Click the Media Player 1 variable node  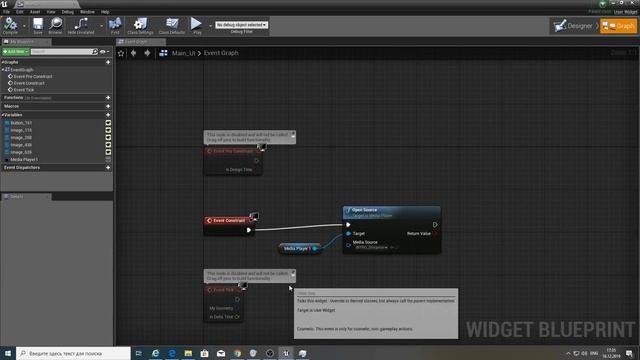pos(299,249)
